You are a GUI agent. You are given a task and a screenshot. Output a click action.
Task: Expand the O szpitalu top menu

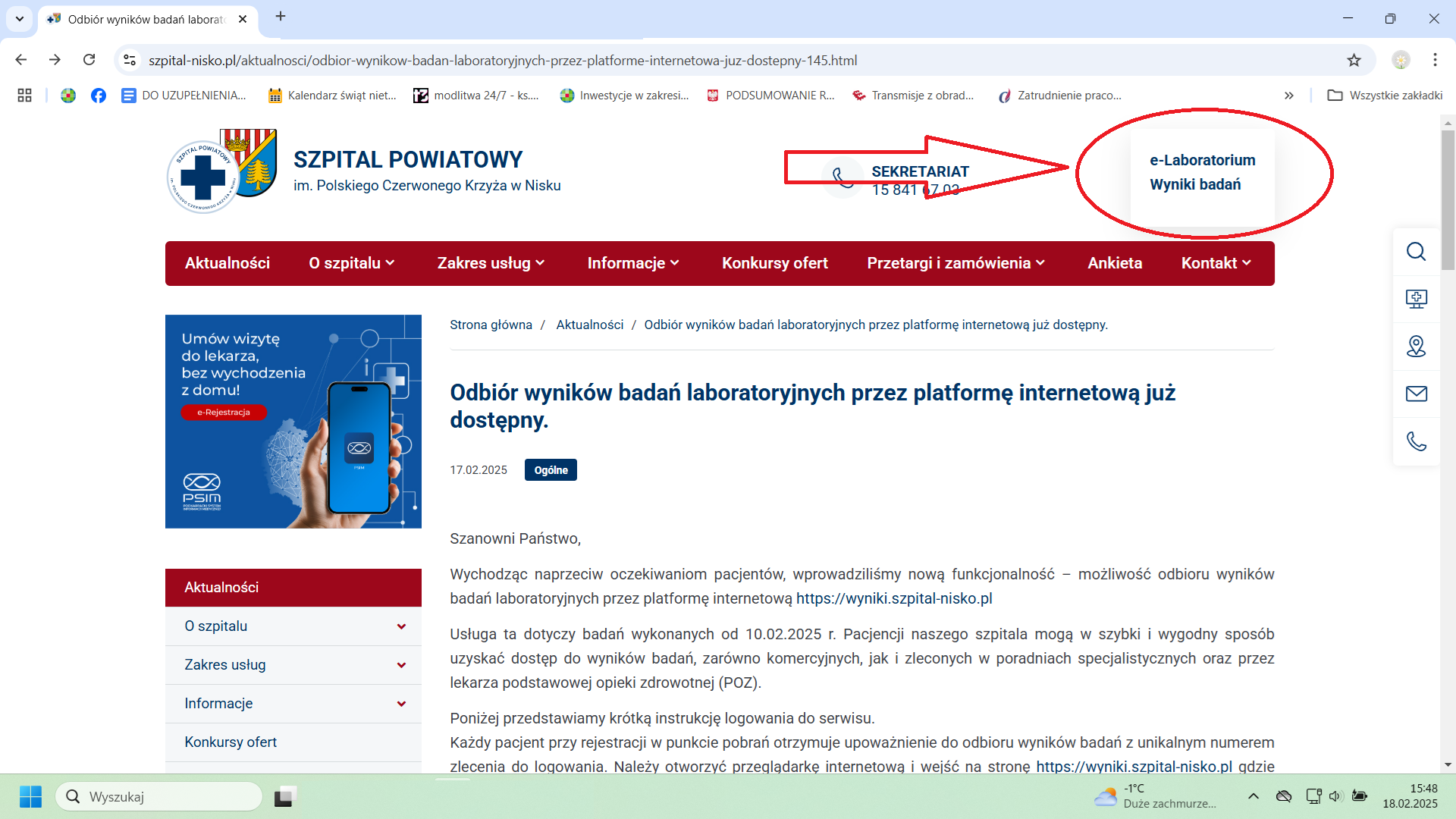352,263
